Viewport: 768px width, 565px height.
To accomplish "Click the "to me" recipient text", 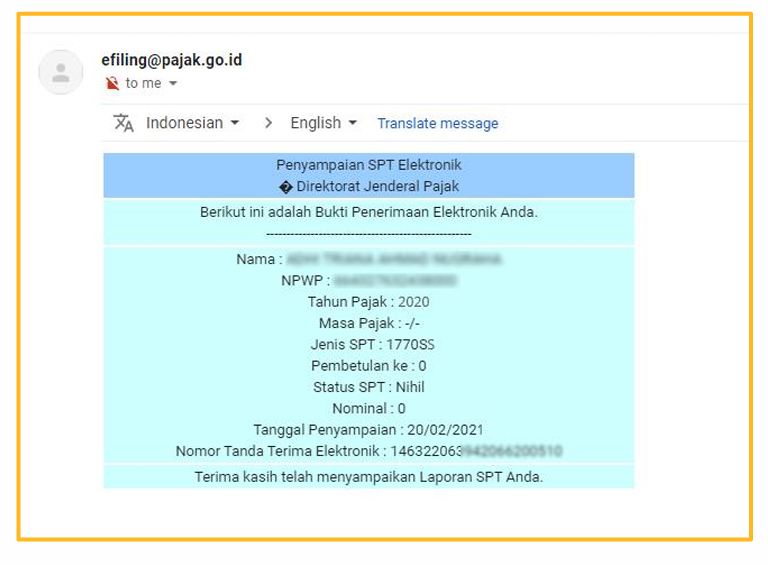I will click(x=143, y=84).
